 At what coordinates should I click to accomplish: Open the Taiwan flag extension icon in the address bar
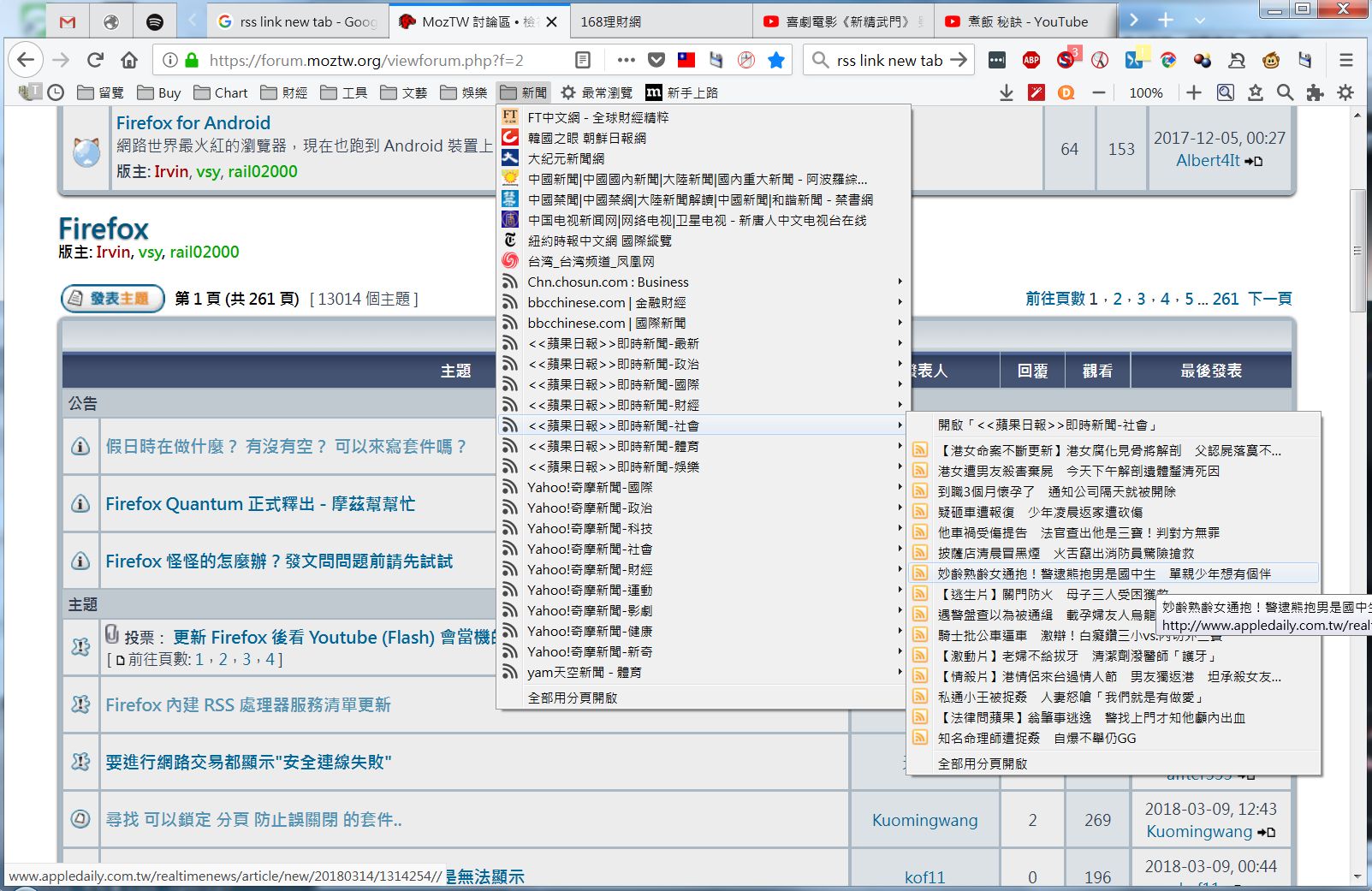686,60
